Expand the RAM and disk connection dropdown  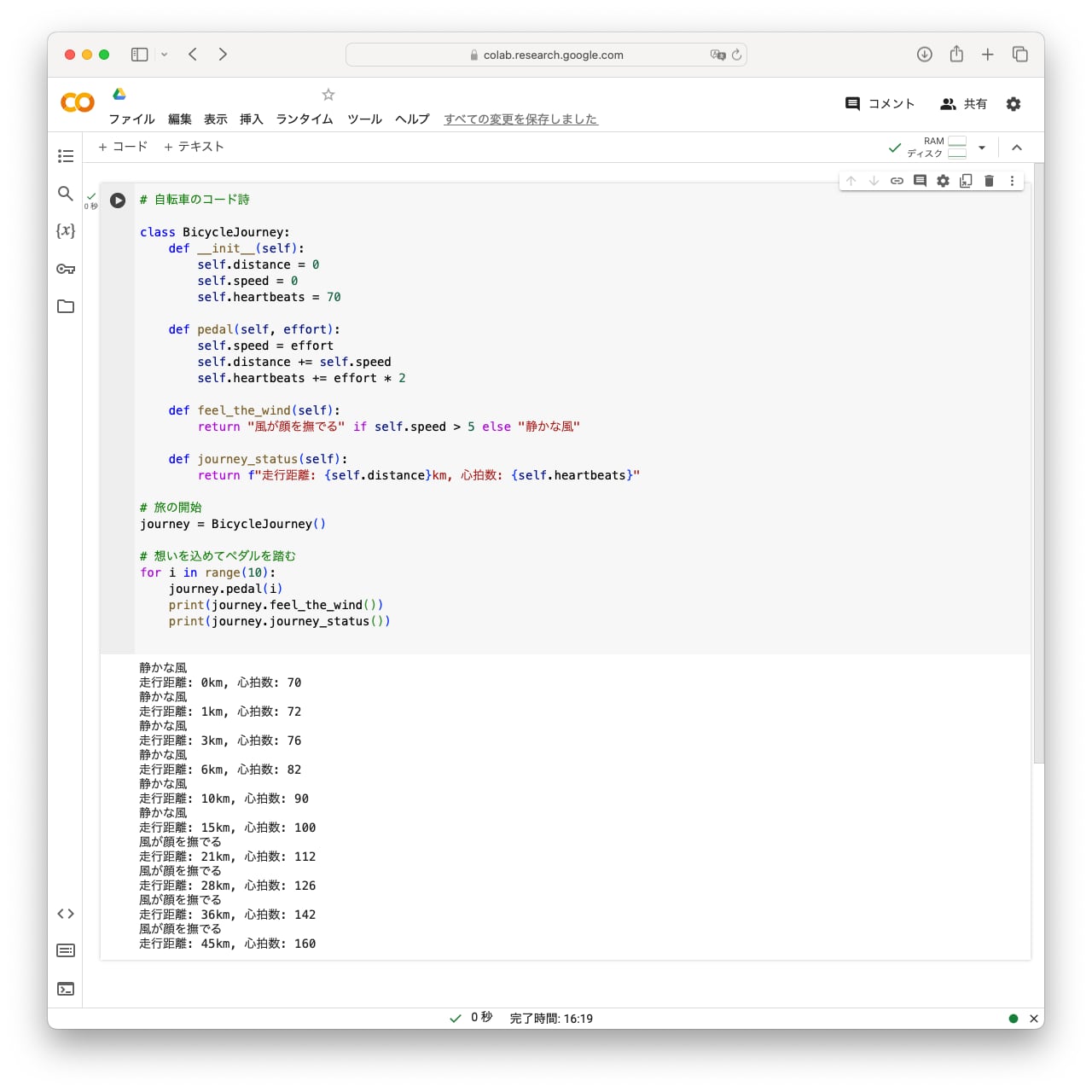(982, 148)
